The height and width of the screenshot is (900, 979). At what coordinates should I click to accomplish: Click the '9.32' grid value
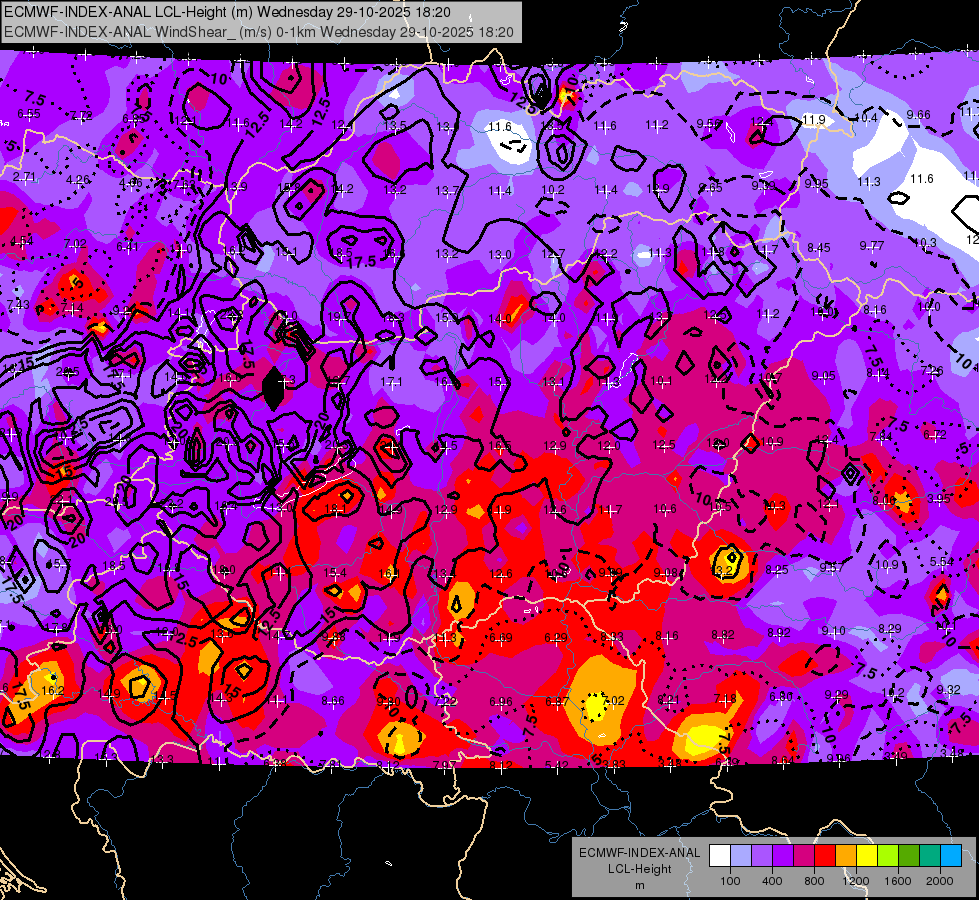tap(948, 690)
